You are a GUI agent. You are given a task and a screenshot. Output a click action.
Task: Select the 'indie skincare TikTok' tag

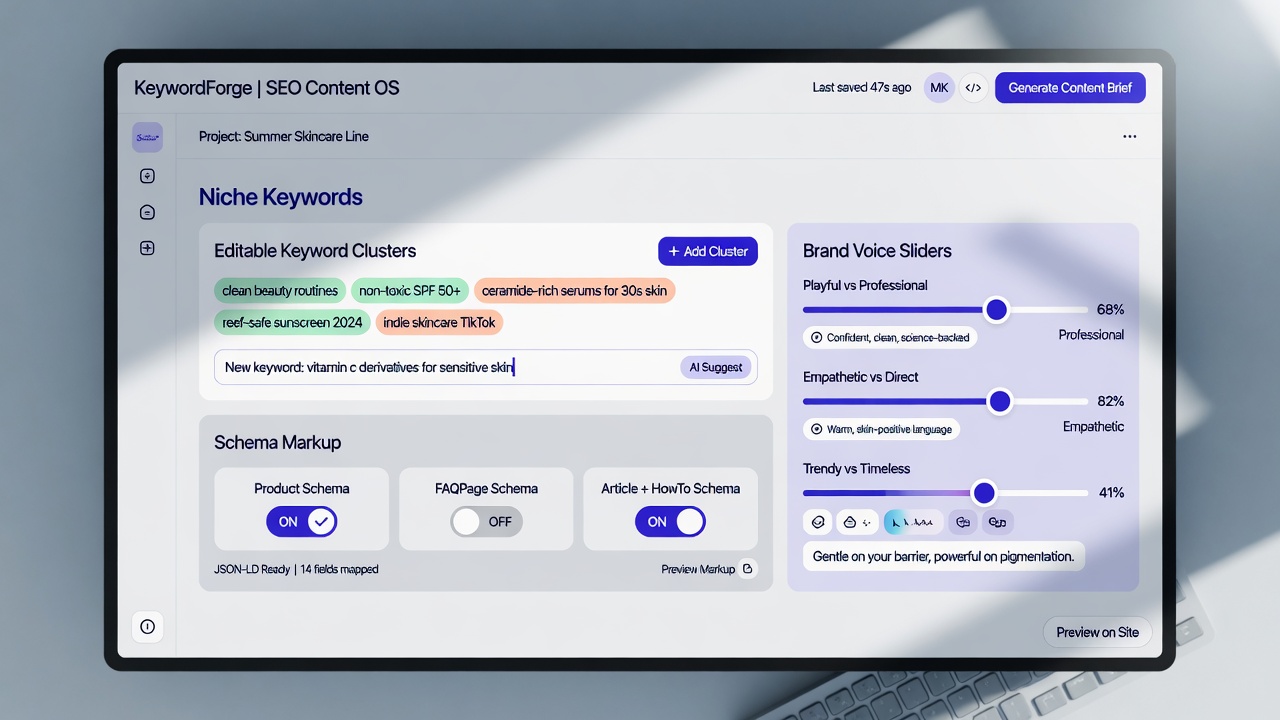click(439, 322)
